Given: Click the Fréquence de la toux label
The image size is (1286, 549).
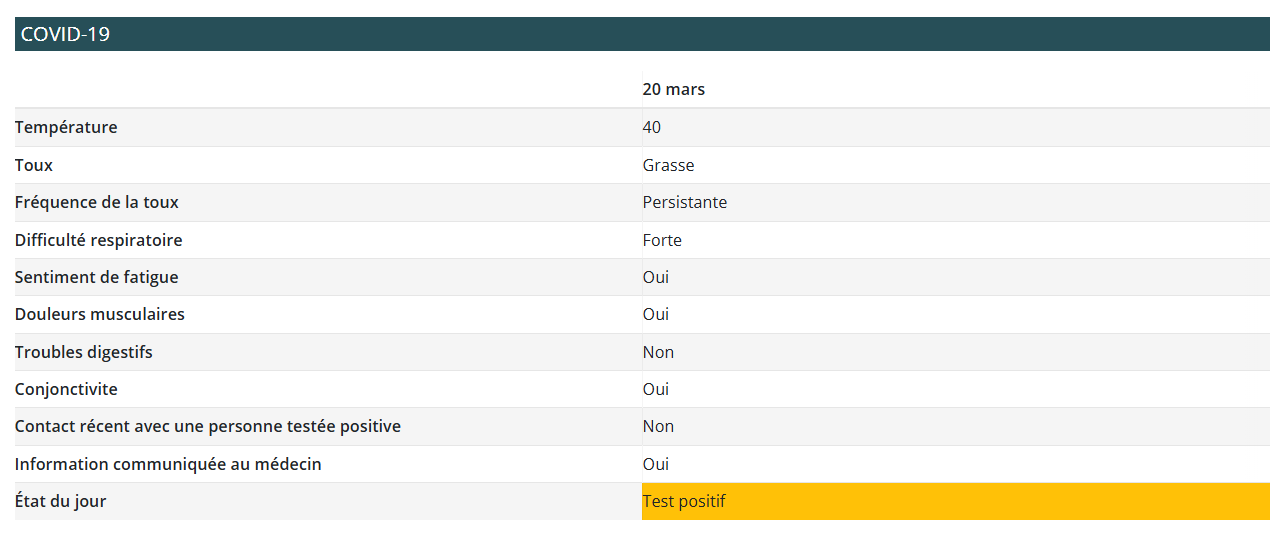Looking at the screenshot, I should pos(96,202).
